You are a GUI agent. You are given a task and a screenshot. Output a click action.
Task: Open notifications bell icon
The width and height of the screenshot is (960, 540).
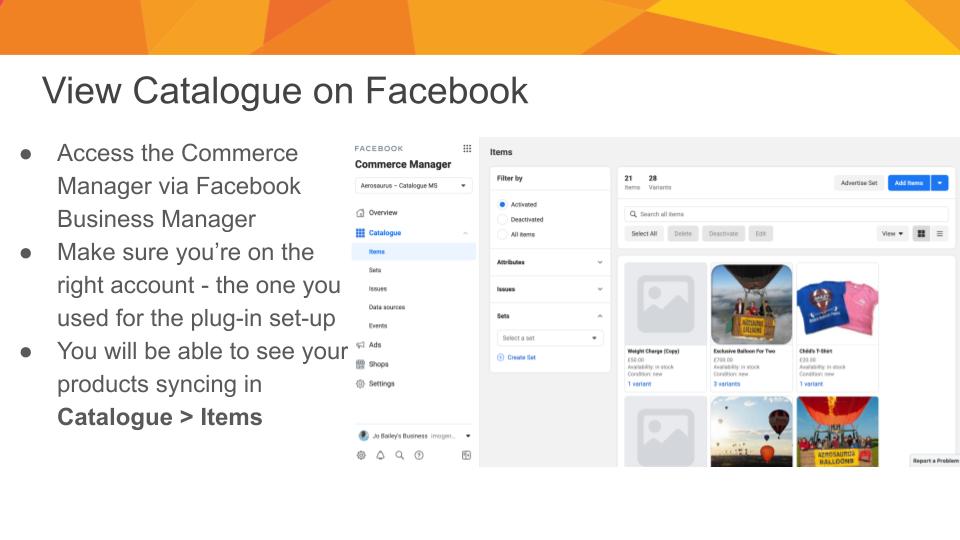pos(380,455)
